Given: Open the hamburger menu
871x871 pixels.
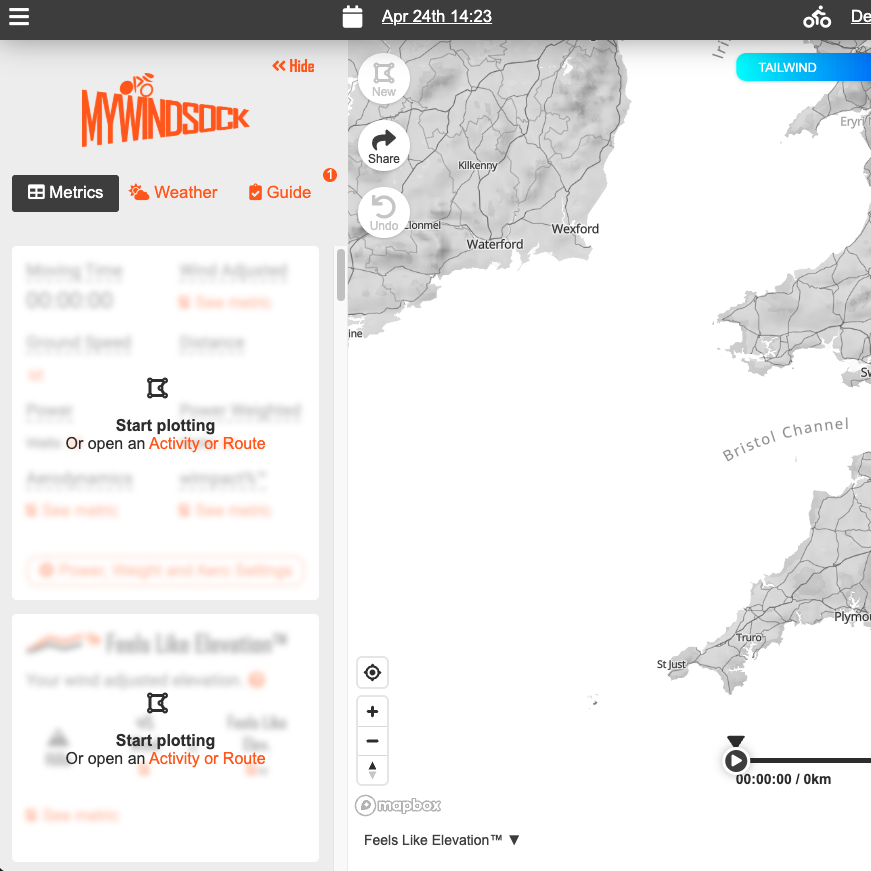Looking at the screenshot, I should click(x=19, y=17).
